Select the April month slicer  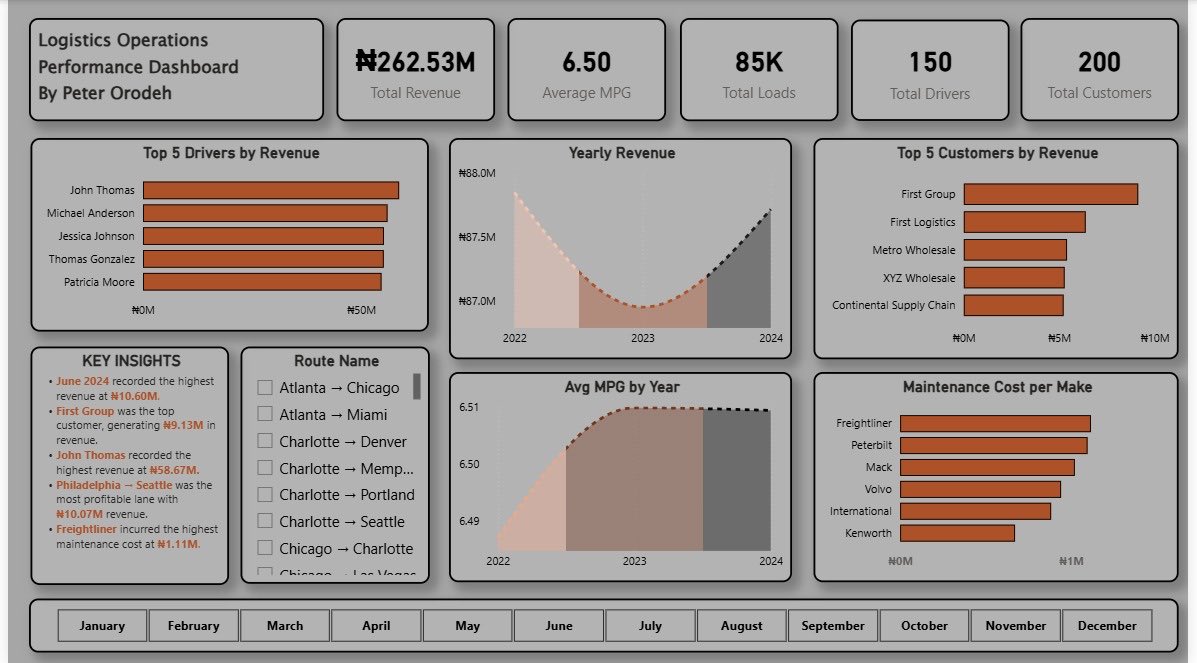coord(376,626)
